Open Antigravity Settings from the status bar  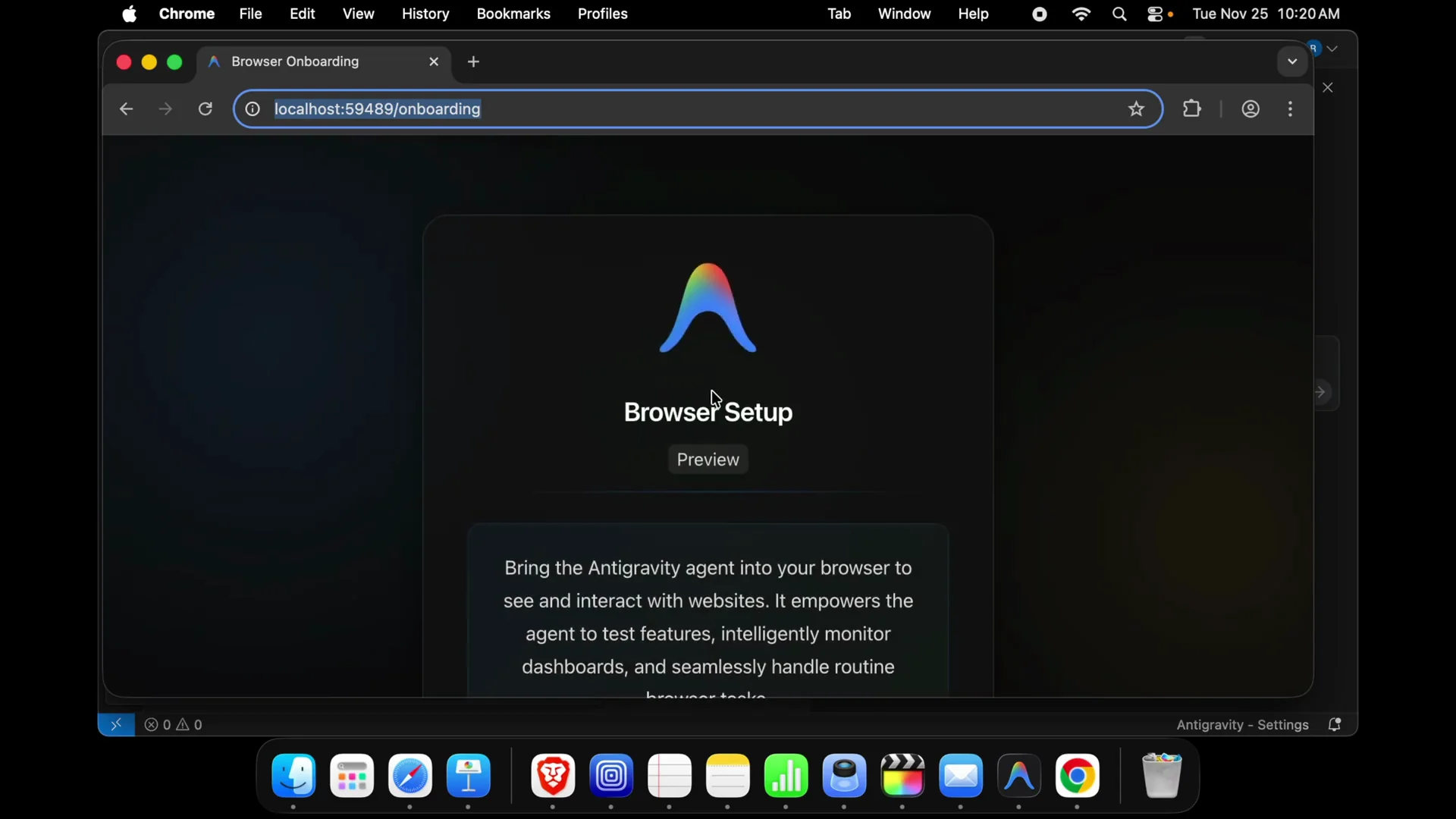pos(1244,724)
